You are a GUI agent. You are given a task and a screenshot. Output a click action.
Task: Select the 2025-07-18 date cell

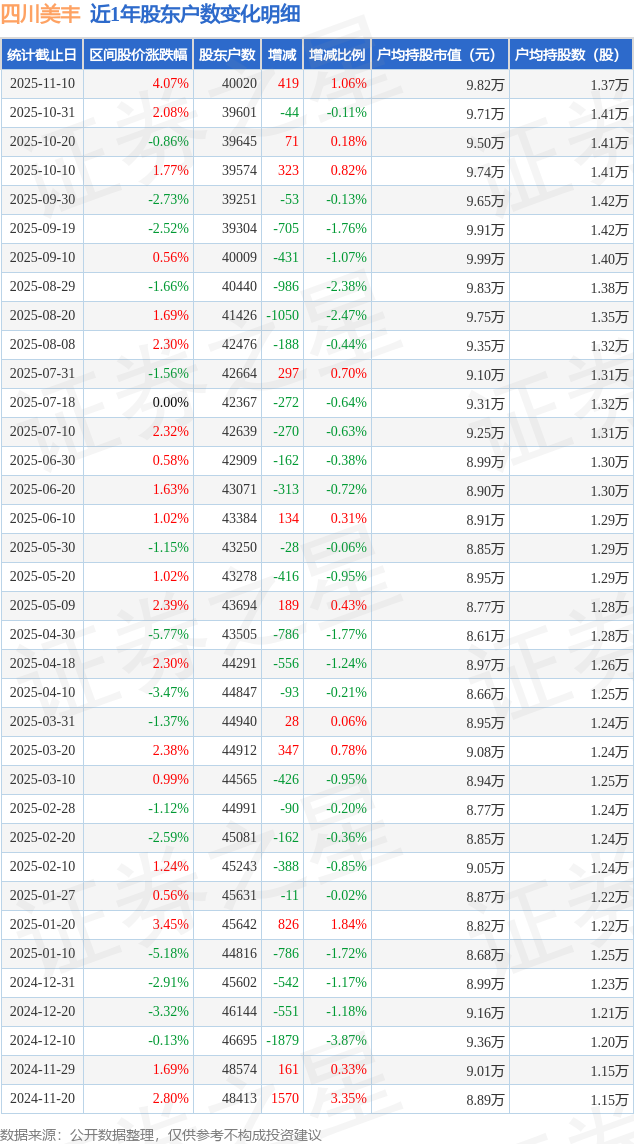(x=42, y=403)
